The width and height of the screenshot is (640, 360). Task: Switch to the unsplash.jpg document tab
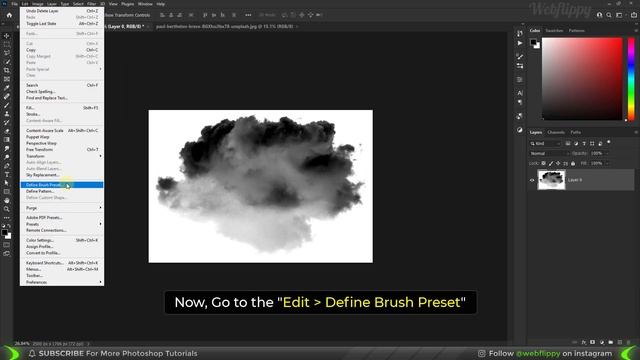[x=224, y=26]
